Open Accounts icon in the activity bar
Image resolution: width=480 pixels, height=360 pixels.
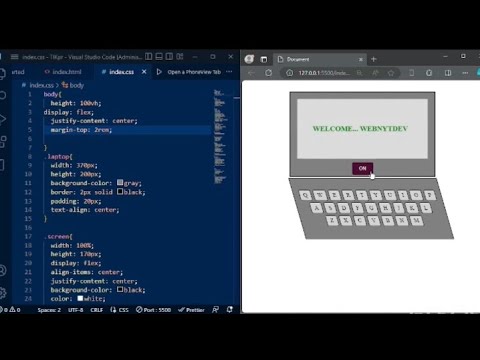coord(3,270)
